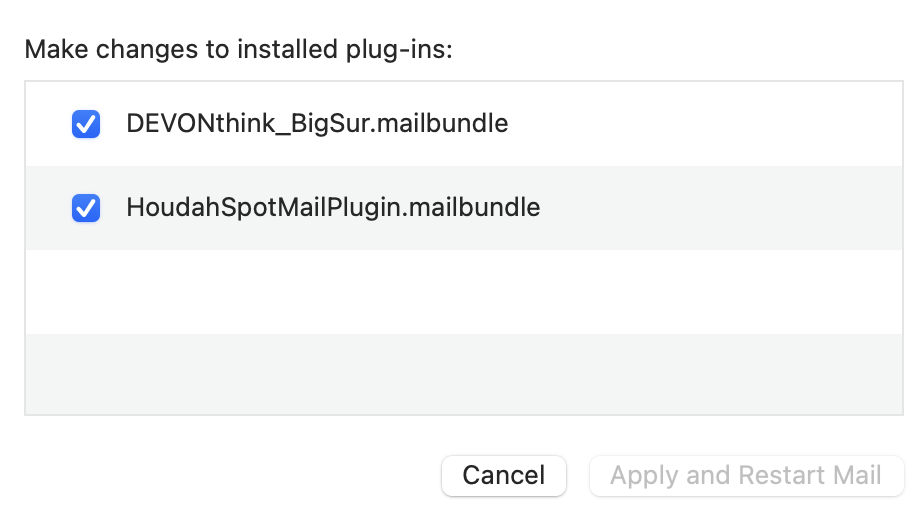924x528 pixels.
Task: Highlight the first plug-in row's blank right side
Action: pyautogui.click(x=720, y=124)
